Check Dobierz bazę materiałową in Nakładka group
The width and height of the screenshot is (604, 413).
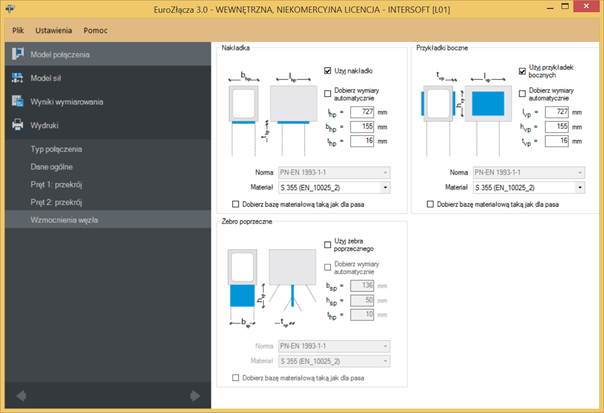pos(235,204)
